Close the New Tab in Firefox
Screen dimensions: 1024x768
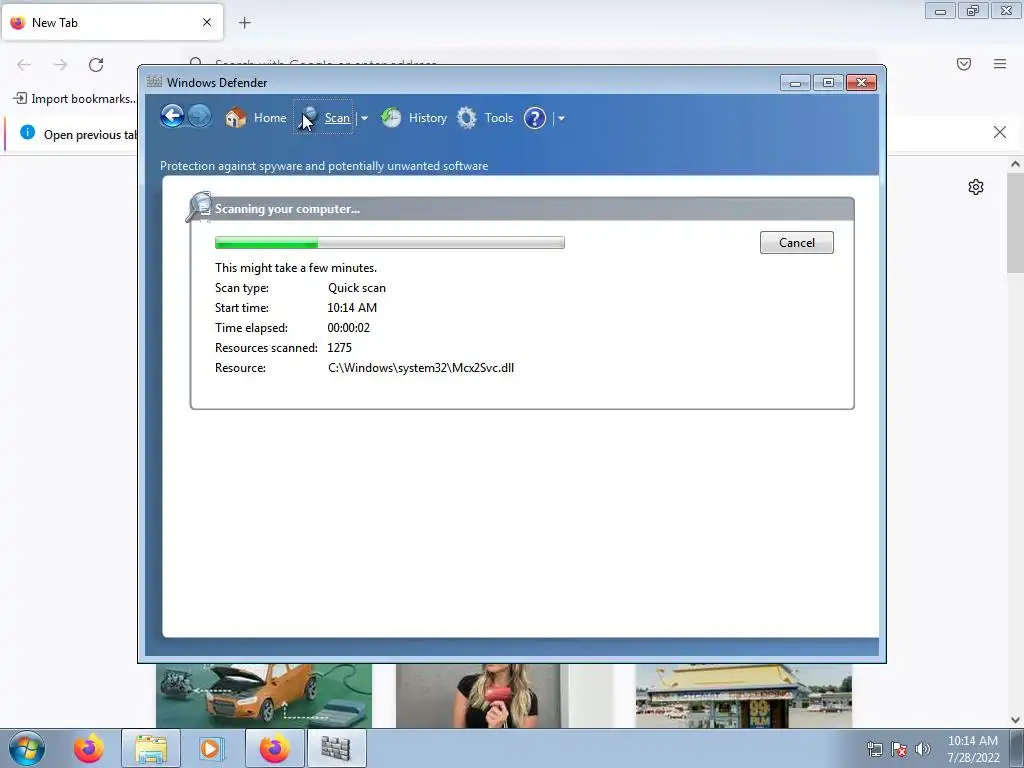tap(207, 22)
